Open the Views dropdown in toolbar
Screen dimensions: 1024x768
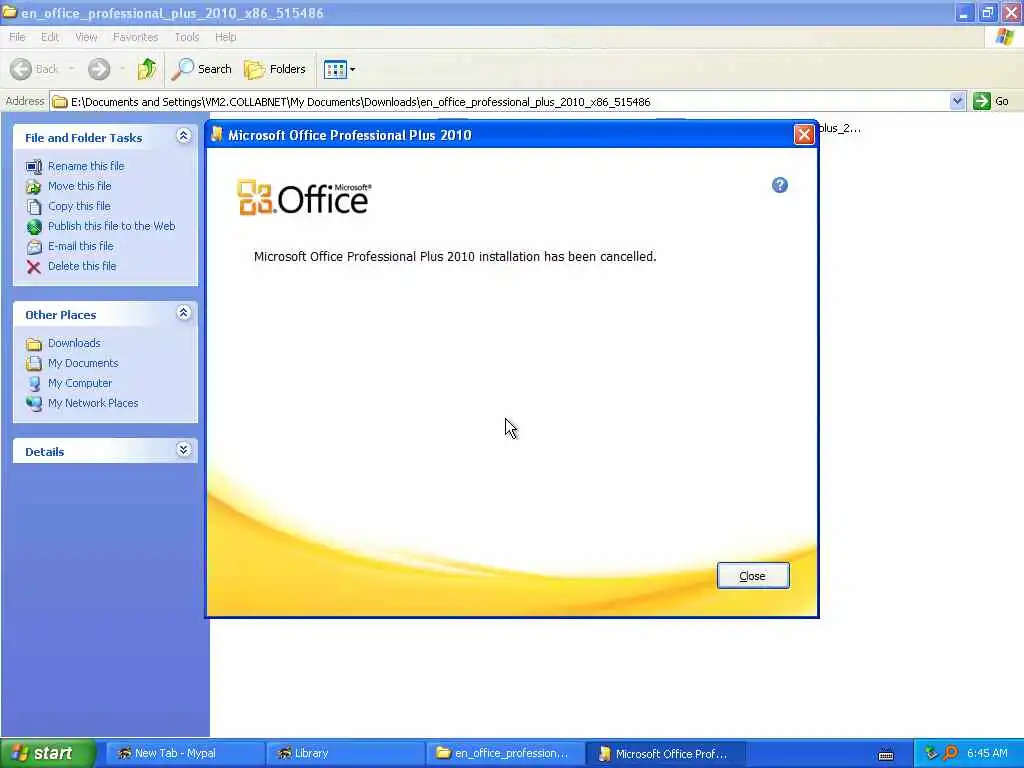pos(340,69)
